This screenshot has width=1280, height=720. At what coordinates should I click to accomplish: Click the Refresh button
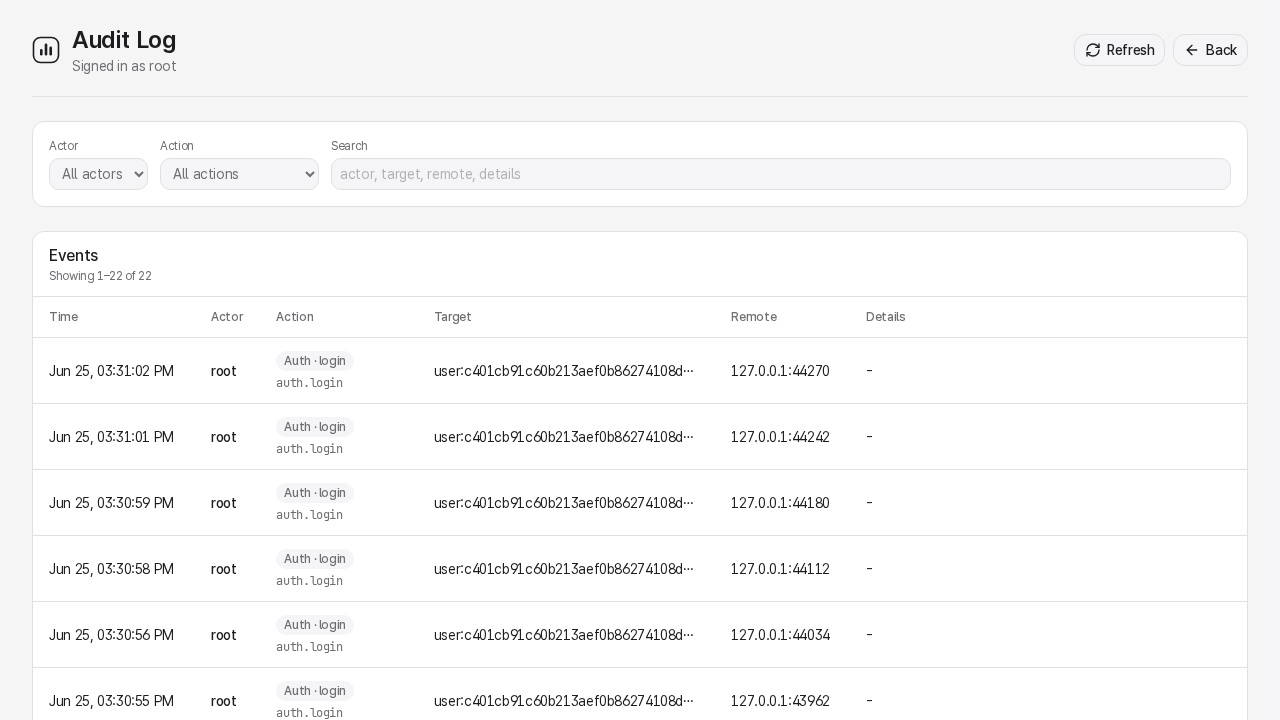(x=1119, y=50)
